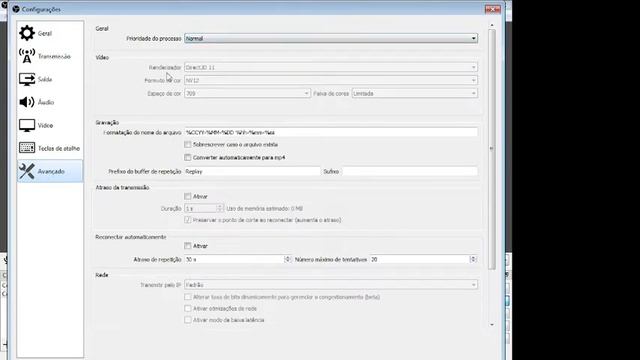Screen dimensions: 640x360
Task: Enable Converter automaticamente para mp4
Action: coord(188,157)
